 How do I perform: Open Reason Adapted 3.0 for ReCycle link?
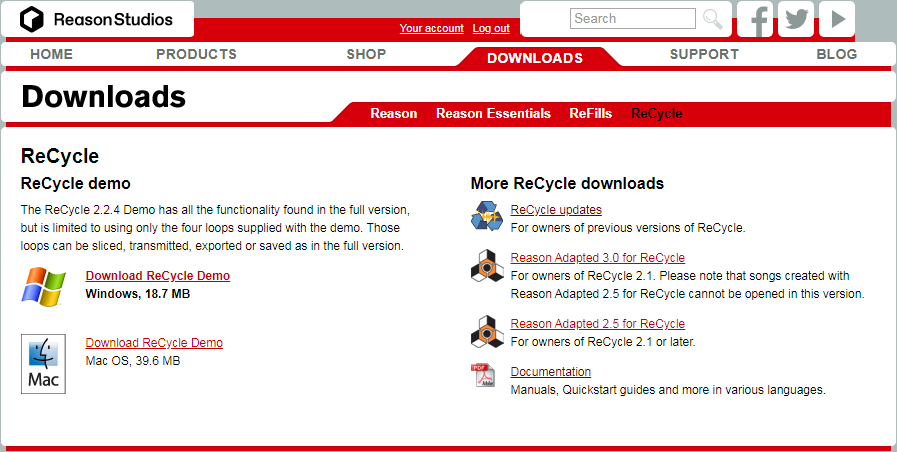tap(598, 258)
